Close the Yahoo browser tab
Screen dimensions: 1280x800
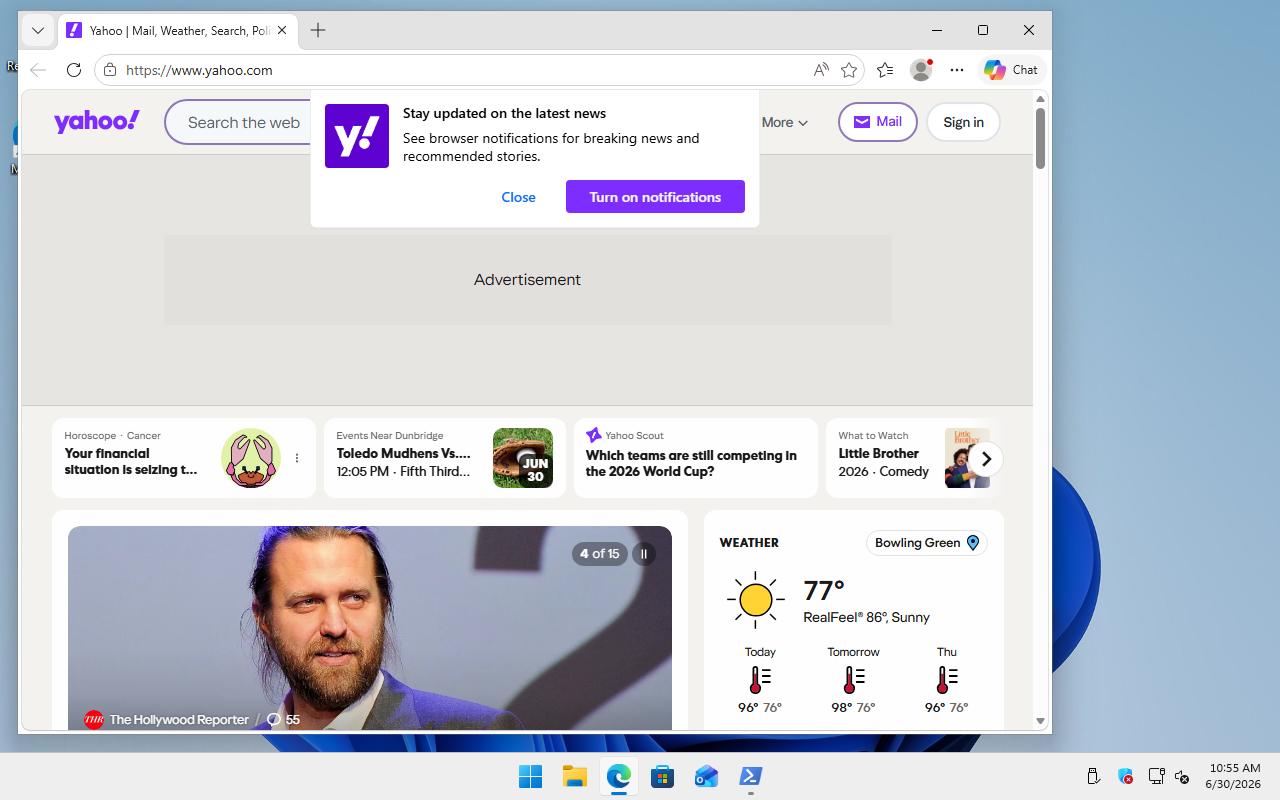(282, 30)
